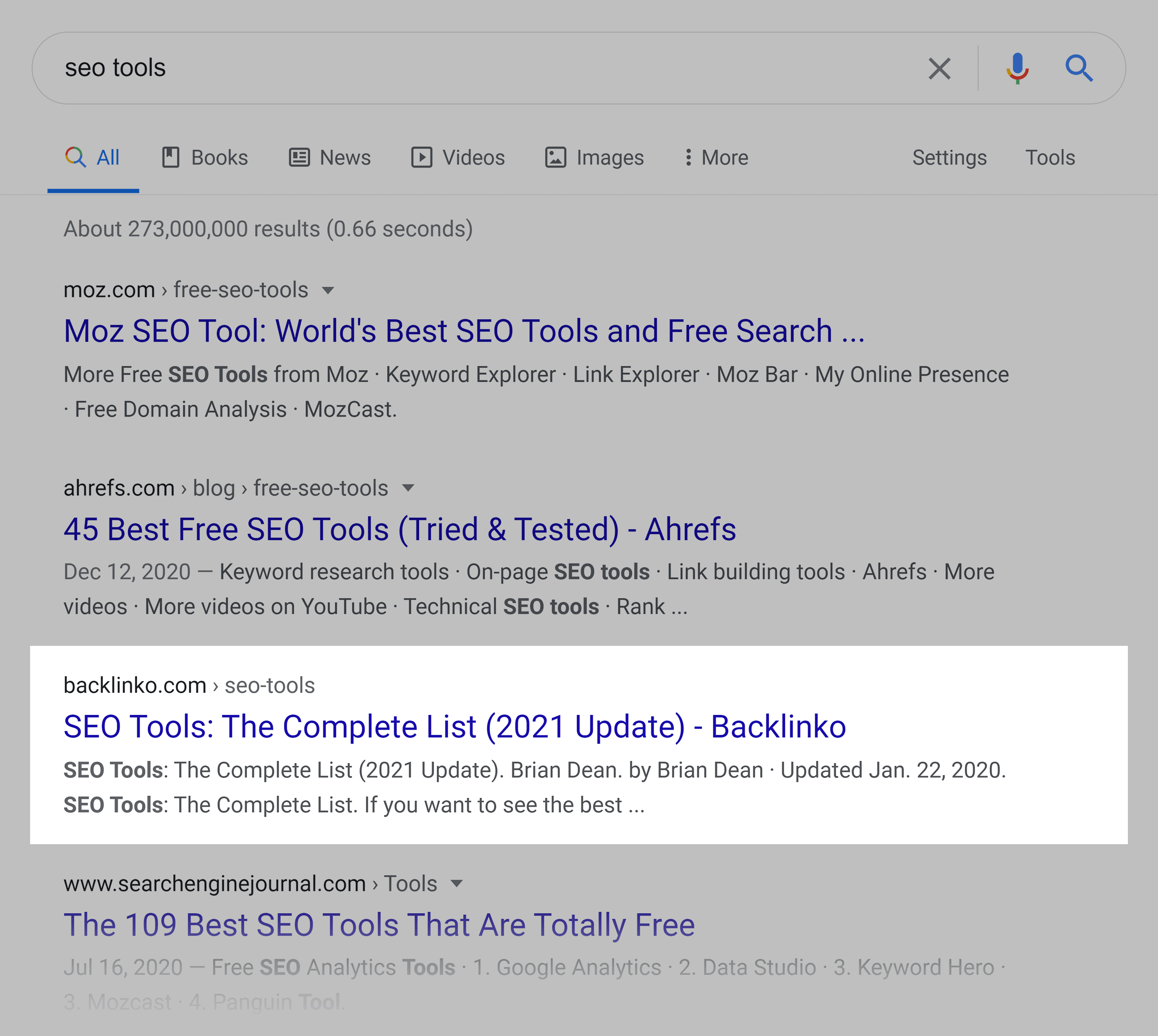The image size is (1158, 1036).
Task: Click the colored search icon beside All
Action: coord(75,157)
